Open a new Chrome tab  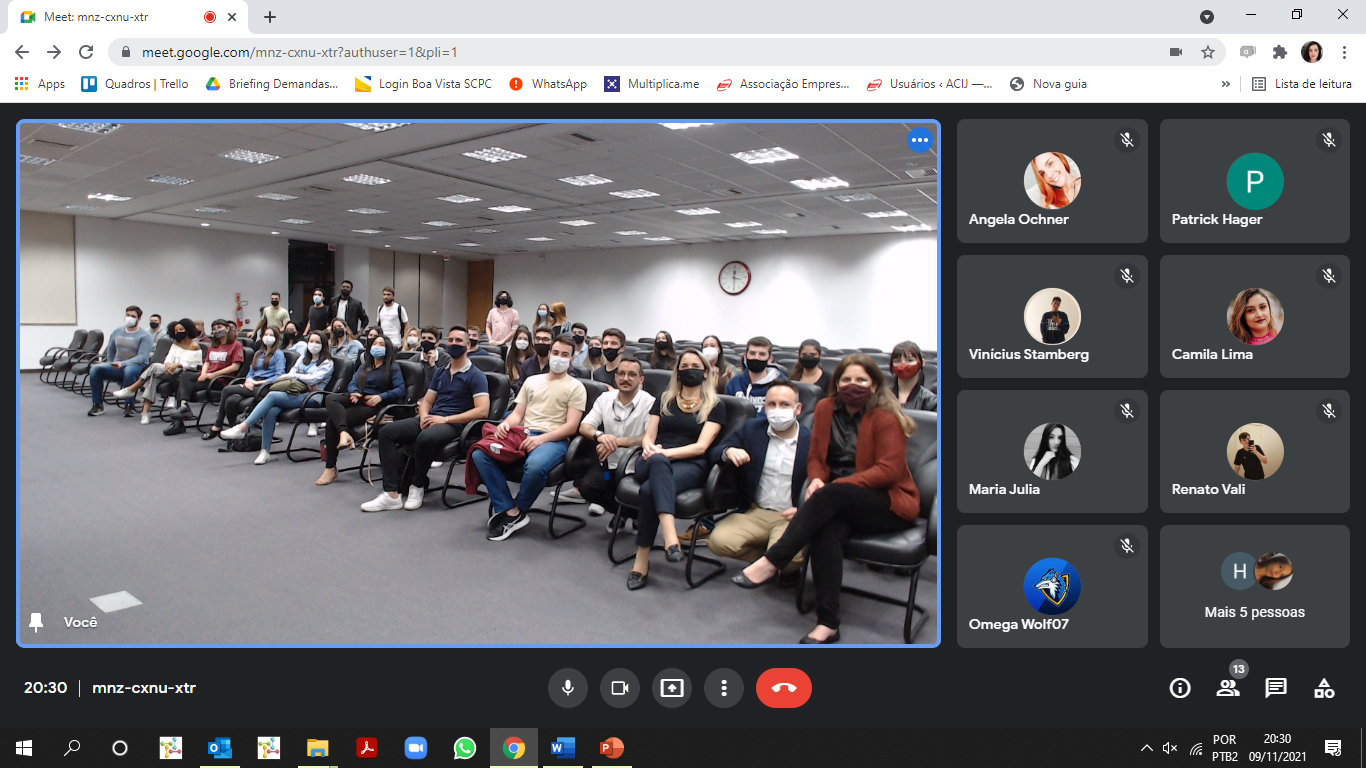(270, 17)
